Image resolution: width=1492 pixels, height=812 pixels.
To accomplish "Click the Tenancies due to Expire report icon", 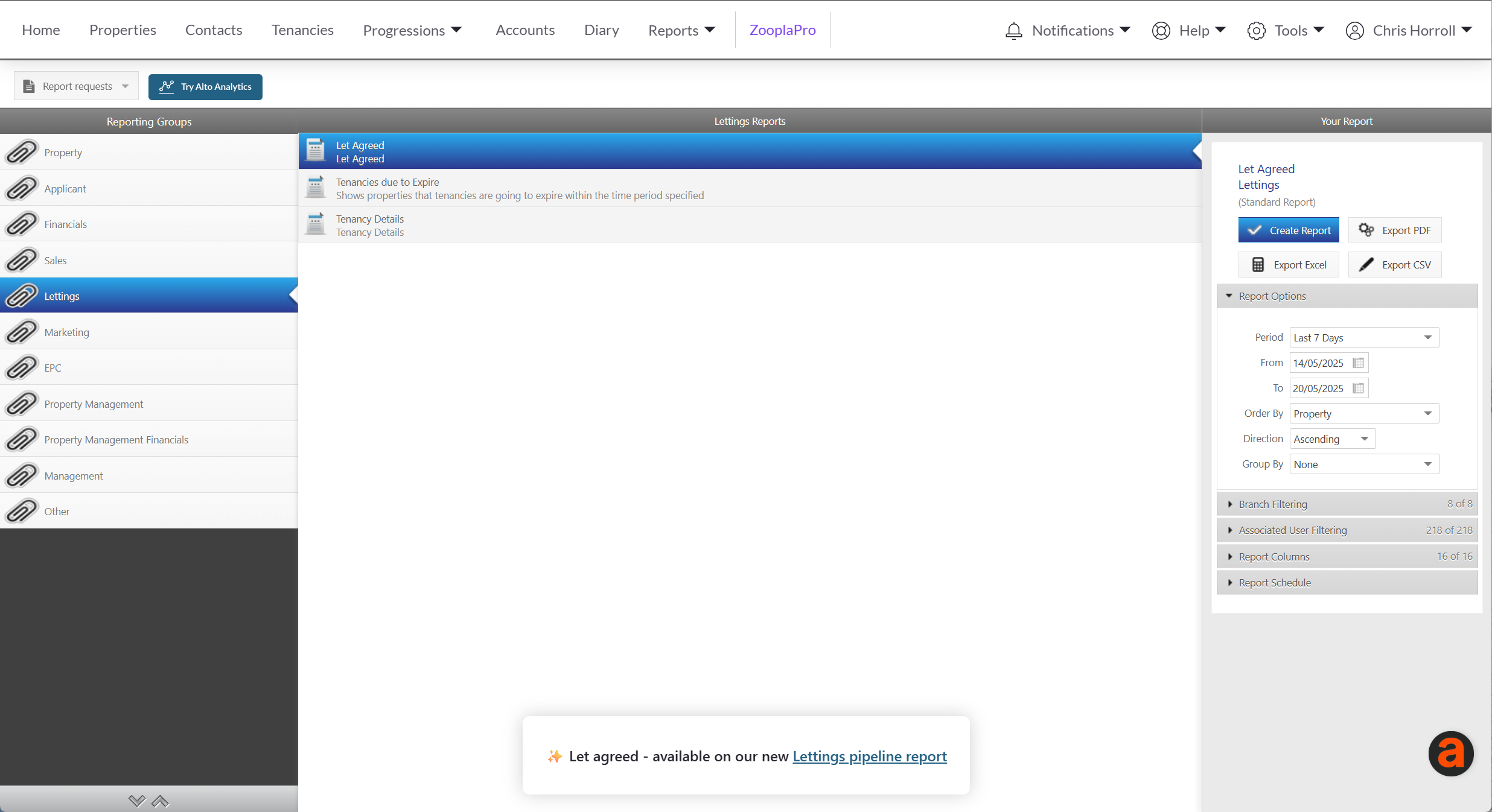I will 315,188.
